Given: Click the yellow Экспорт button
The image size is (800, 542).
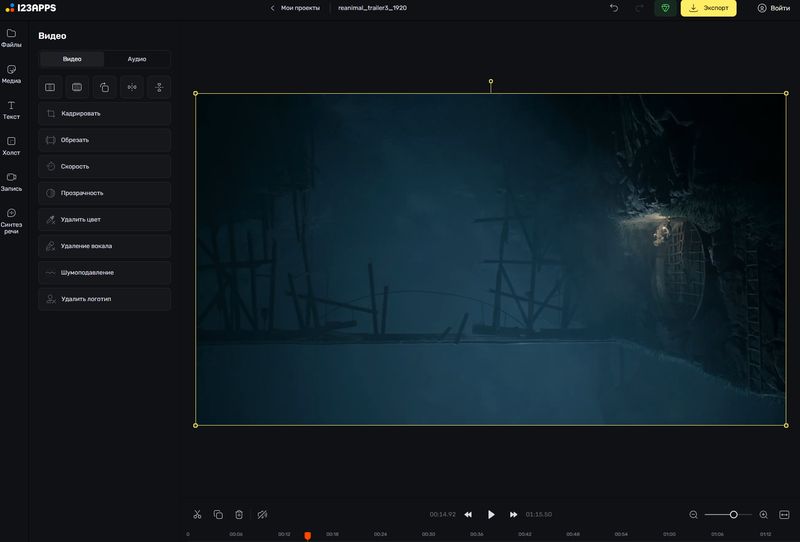Looking at the screenshot, I should click(708, 8).
